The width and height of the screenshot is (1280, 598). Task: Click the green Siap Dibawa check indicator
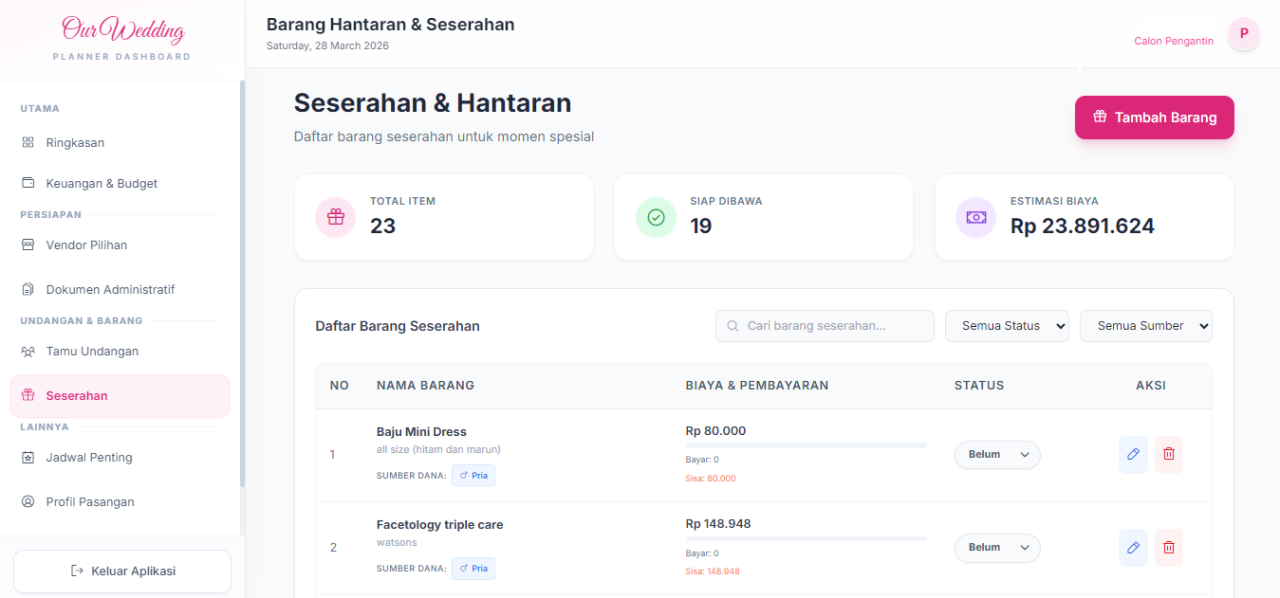656,217
